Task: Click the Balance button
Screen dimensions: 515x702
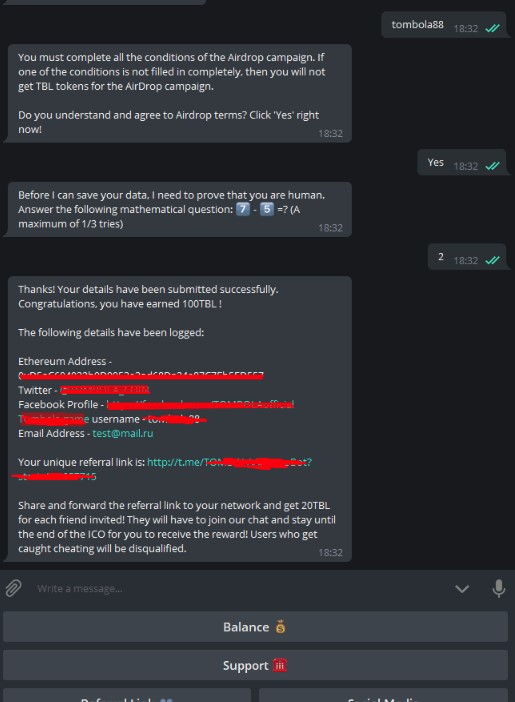Action: pos(255,627)
